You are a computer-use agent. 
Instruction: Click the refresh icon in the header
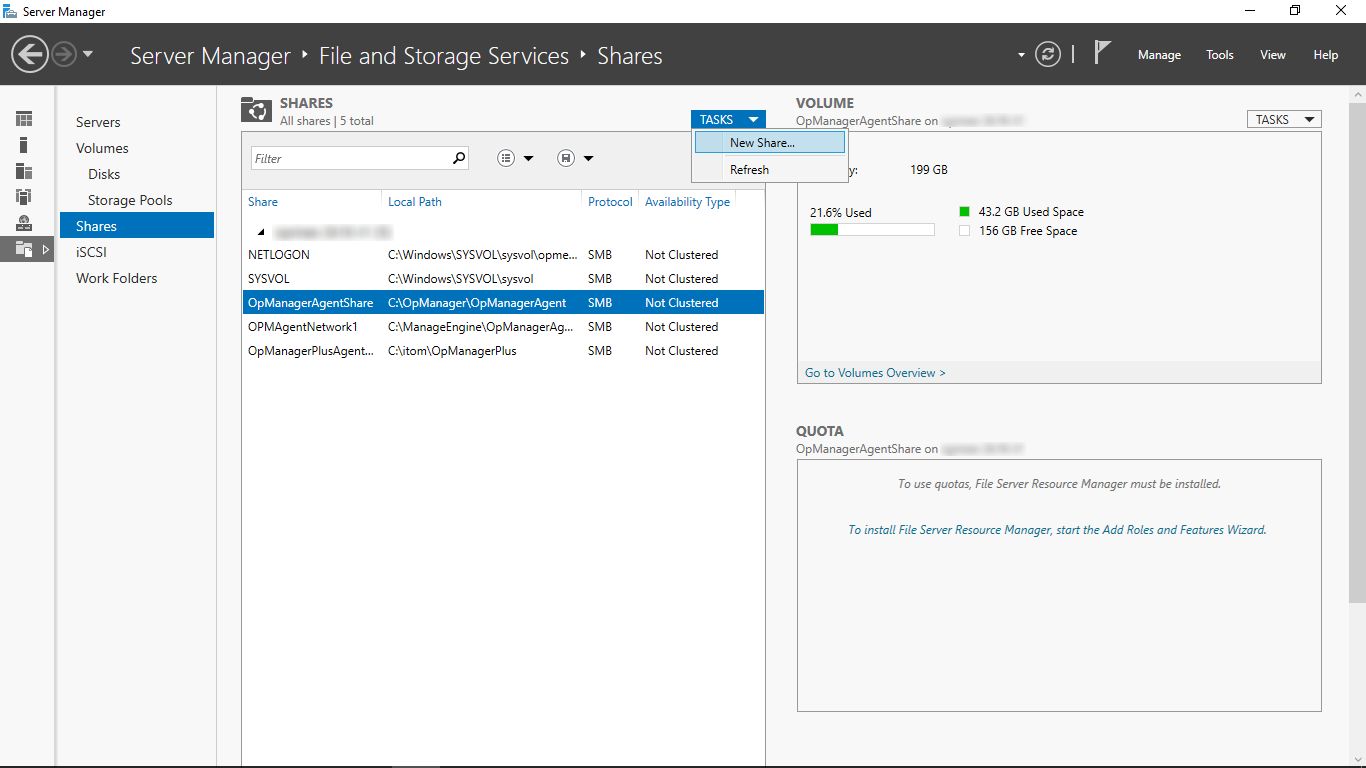point(1047,55)
